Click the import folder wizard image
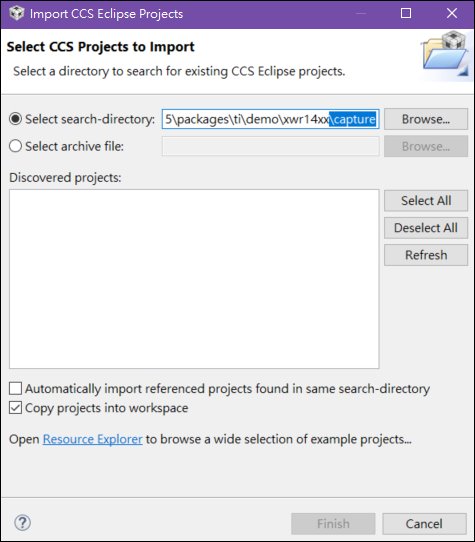 click(445, 54)
